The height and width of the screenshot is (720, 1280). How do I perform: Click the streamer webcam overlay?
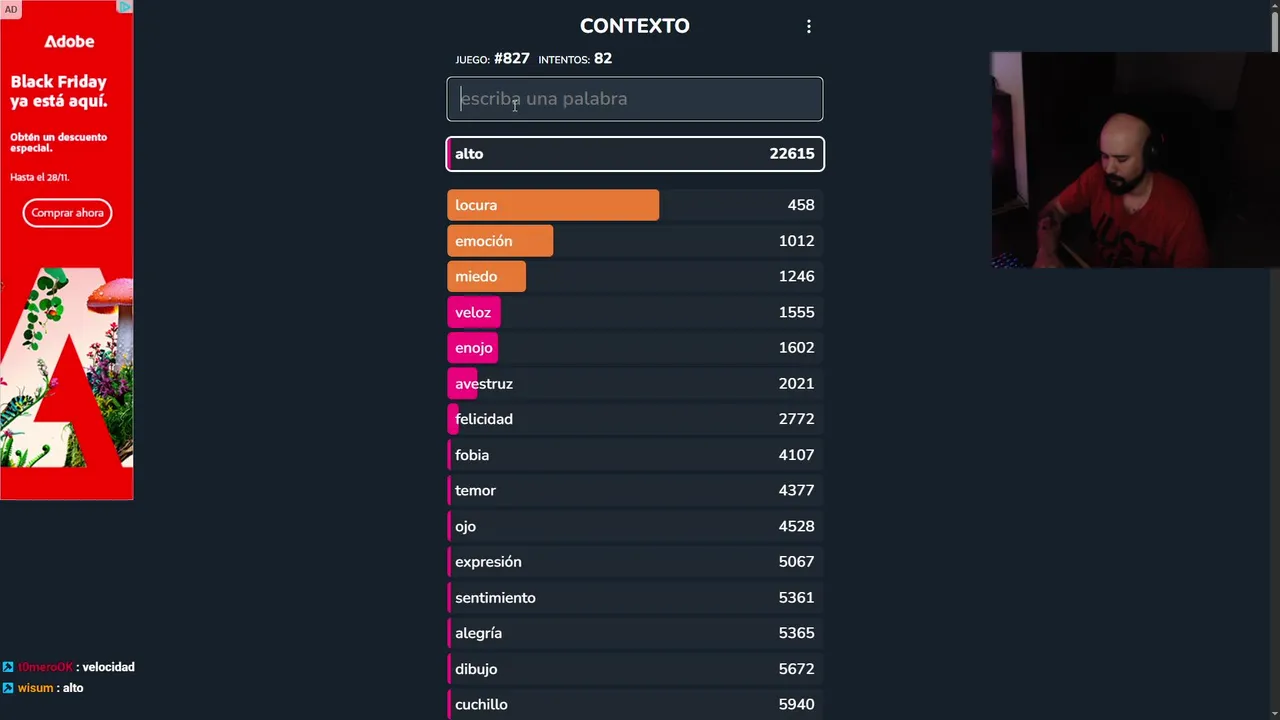[x=1135, y=160]
